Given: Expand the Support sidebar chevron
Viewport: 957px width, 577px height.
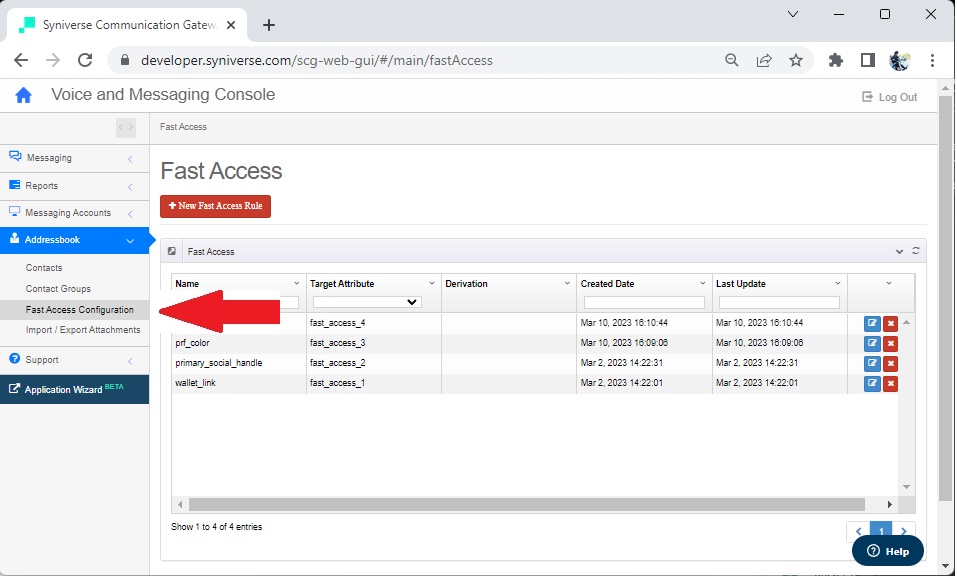Looking at the screenshot, I should pyautogui.click(x=130, y=361).
